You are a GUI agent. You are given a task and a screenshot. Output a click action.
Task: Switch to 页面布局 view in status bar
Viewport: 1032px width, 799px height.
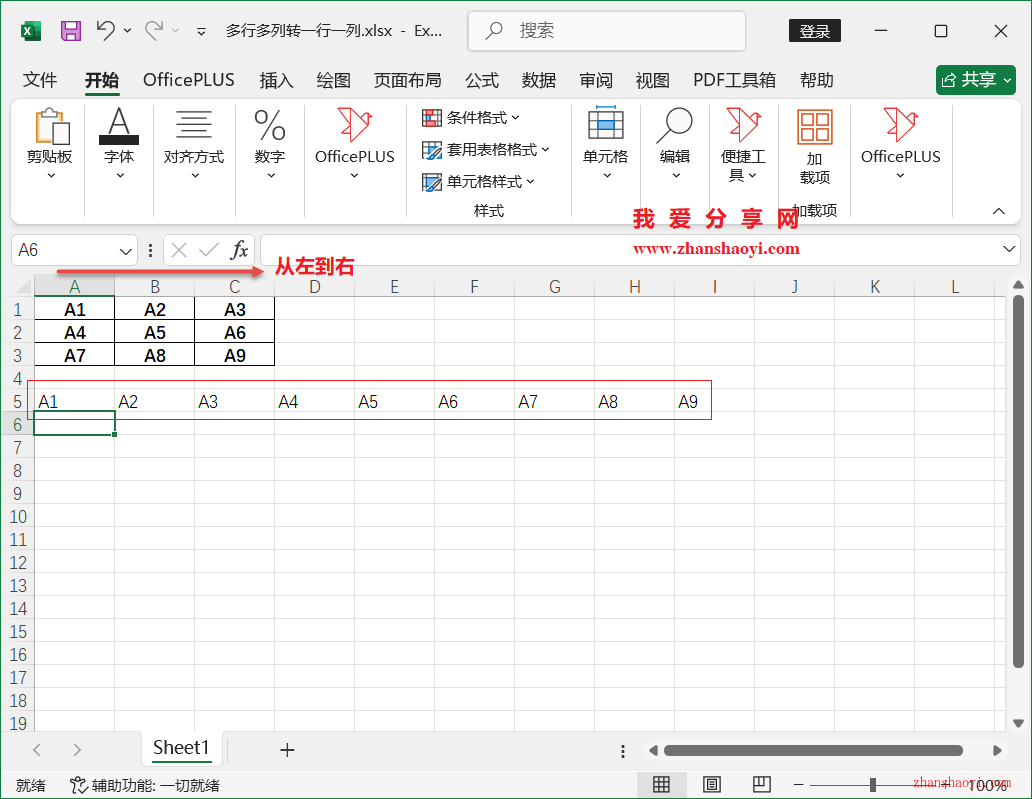click(x=711, y=785)
